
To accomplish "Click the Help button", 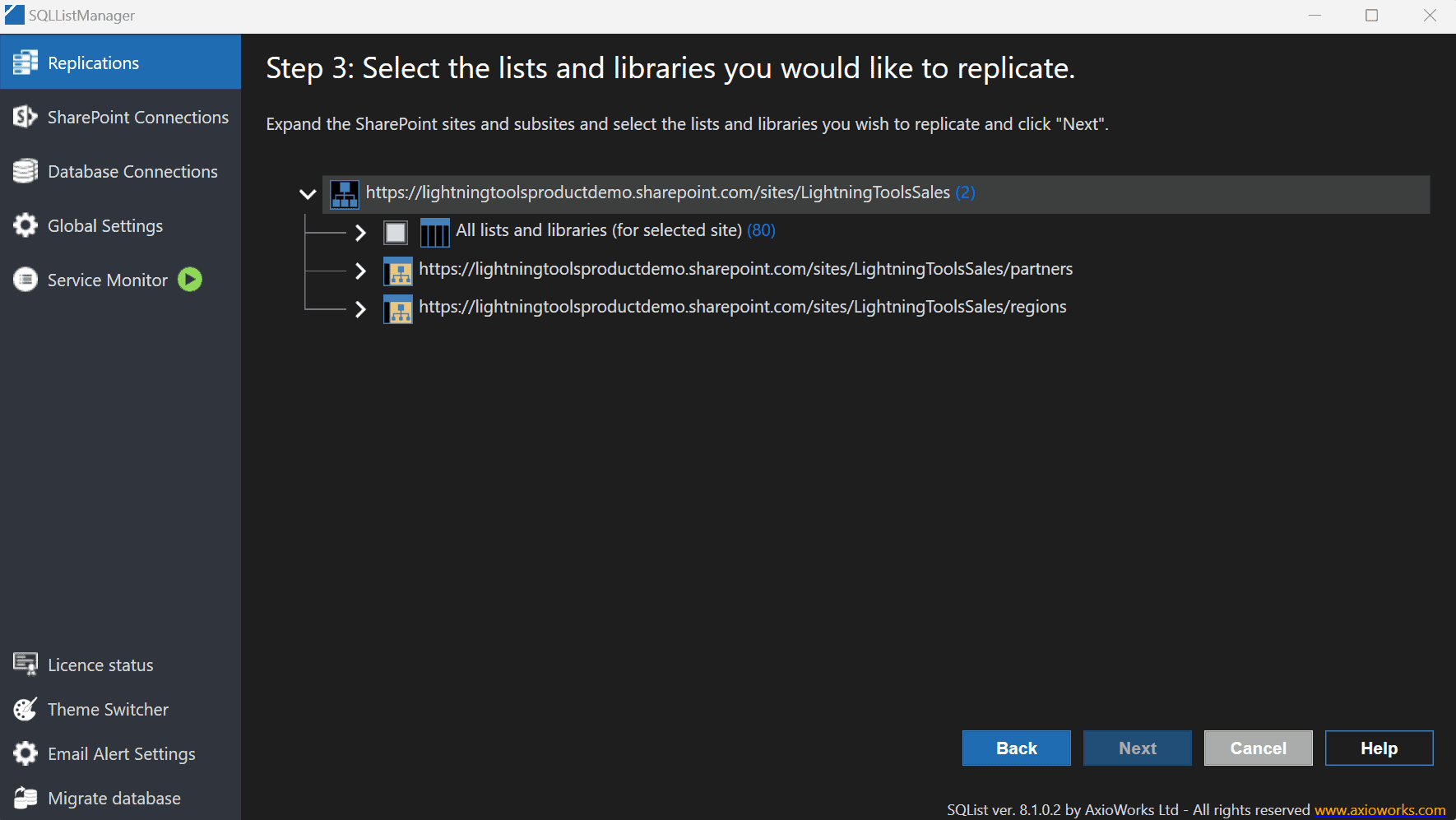I will pyautogui.click(x=1379, y=748).
